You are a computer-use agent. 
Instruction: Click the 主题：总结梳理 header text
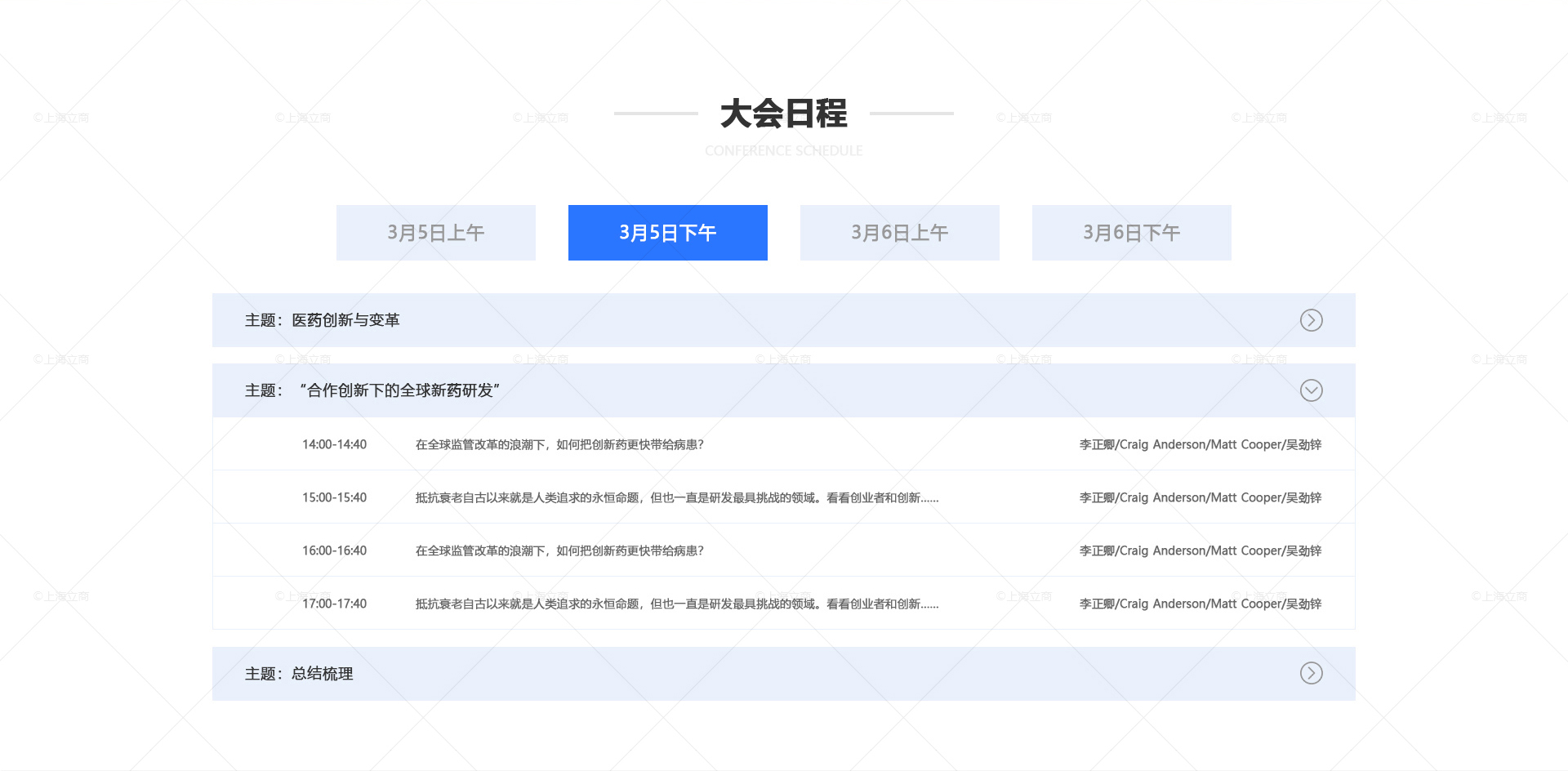[299, 674]
